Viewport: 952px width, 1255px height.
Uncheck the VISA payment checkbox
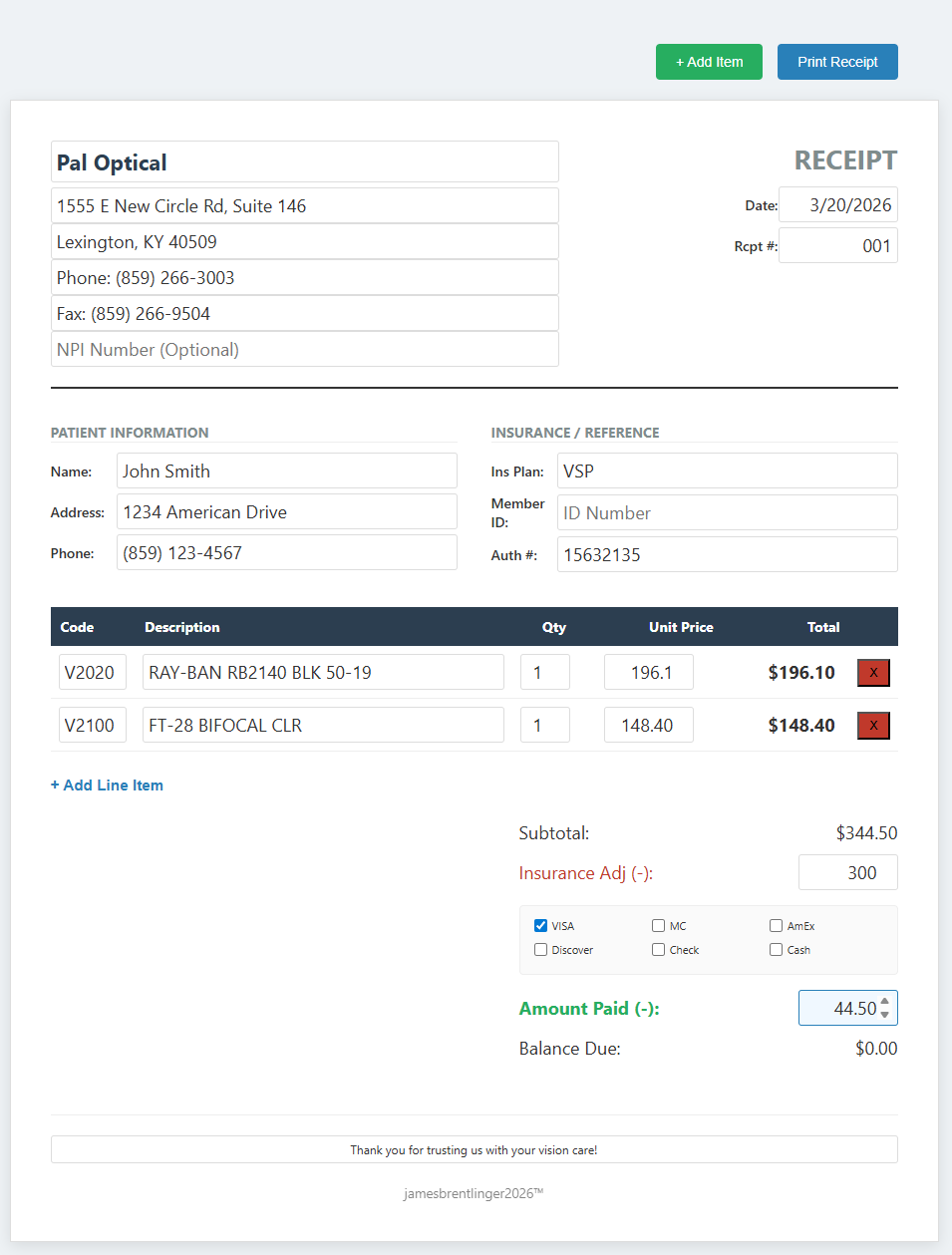[540, 926]
